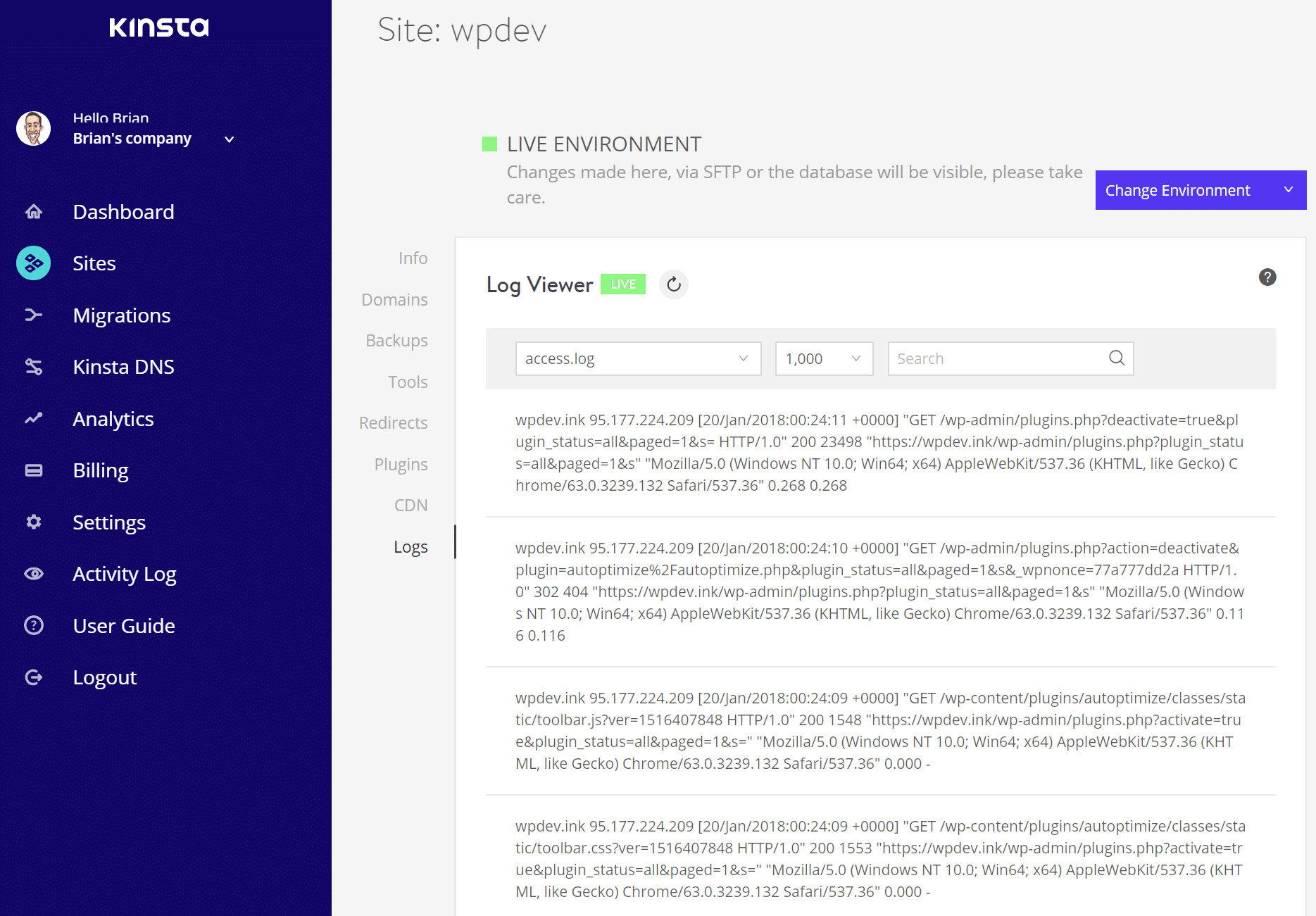Open the Change Environment dropdown

click(1201, 190)
